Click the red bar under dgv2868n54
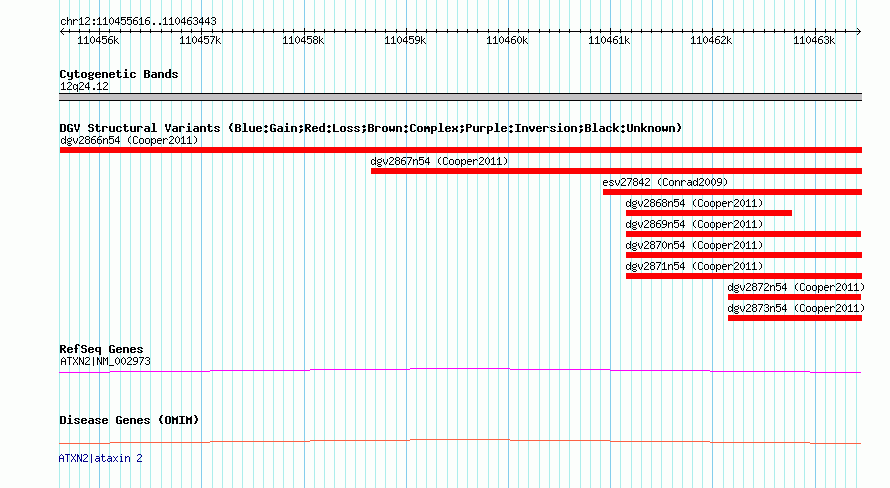The image size is (890, 488). click(x=709, y=213)
